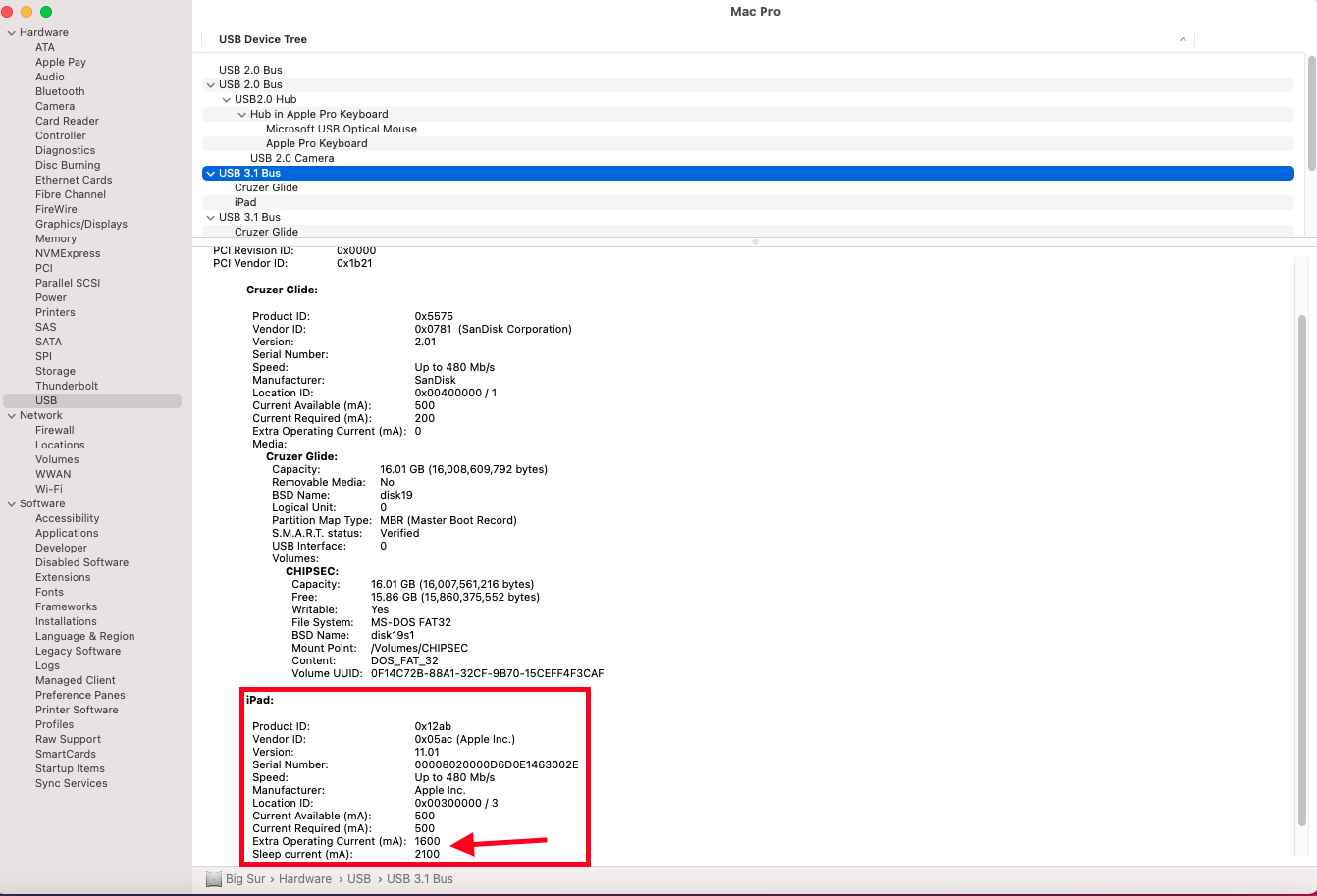Collapse the selected USB 3.1 Bus node
The width and height of the screenshot is (1317, 896).
point(210,173)
